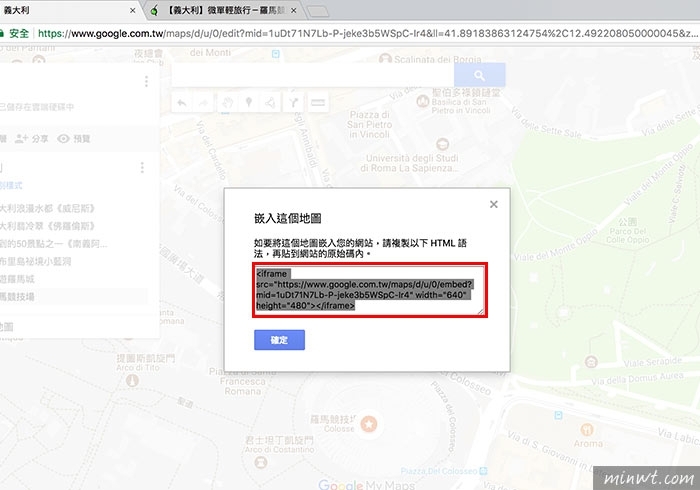Select the iframe embed code text area

370,290
